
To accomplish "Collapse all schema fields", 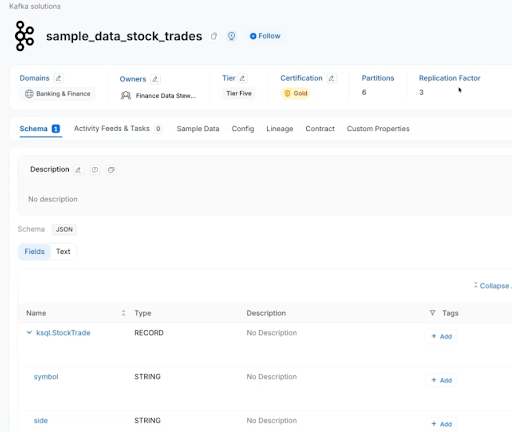I will coord(493,286).
